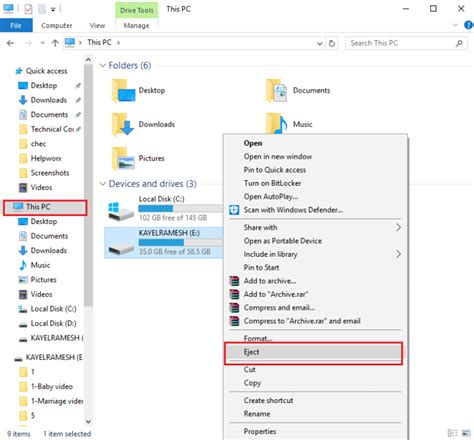Open the Help question mark icon
Viewport: 474px width, 440px height.
(x=468, y=25)
